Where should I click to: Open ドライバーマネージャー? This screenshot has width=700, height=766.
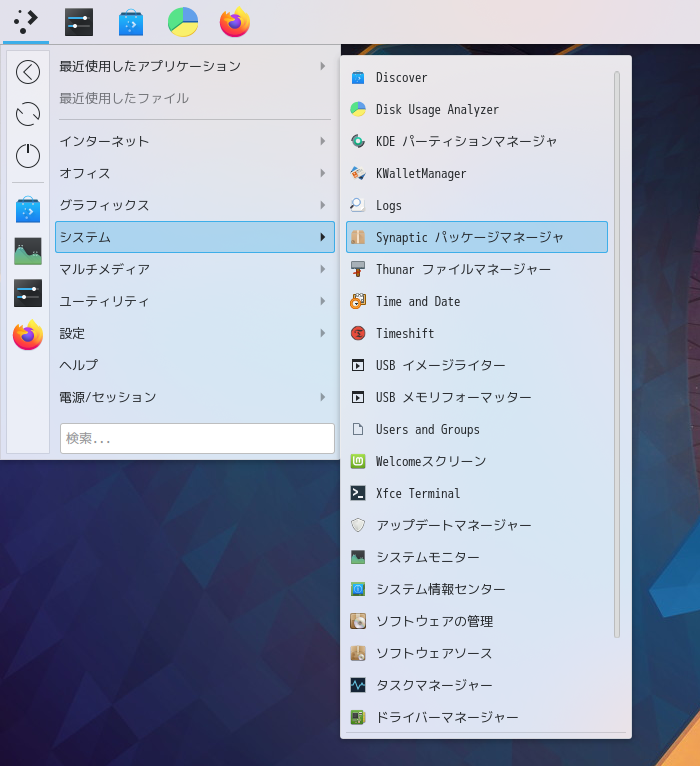(477, 717)
